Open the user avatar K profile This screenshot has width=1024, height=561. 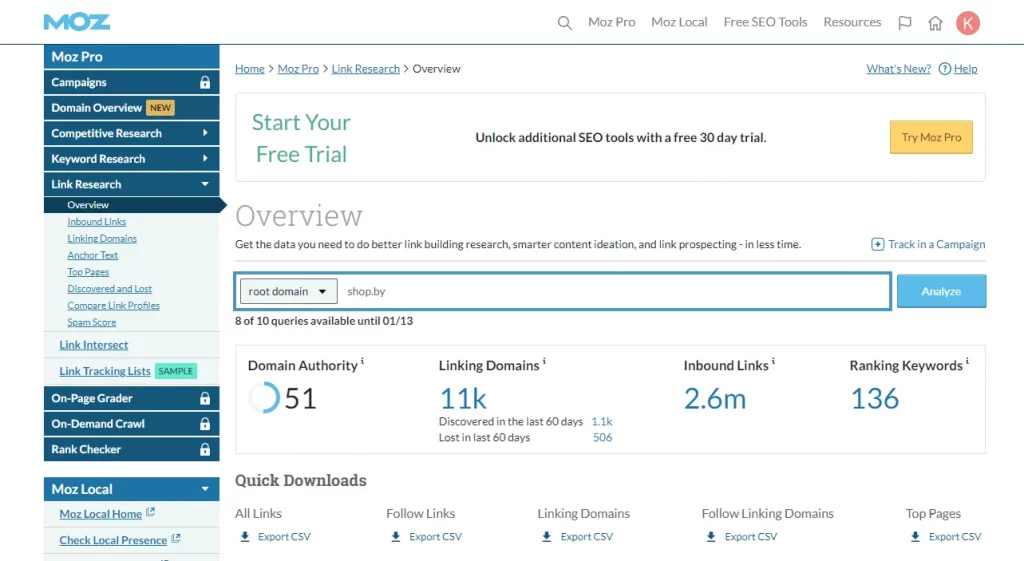click(x=967, y=23)
